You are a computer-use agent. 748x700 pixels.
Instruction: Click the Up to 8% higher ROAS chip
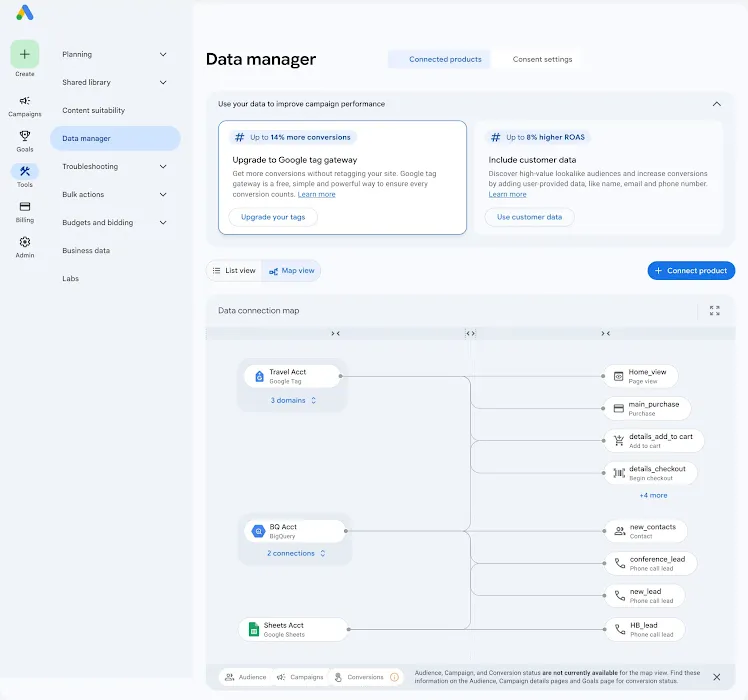538,137
